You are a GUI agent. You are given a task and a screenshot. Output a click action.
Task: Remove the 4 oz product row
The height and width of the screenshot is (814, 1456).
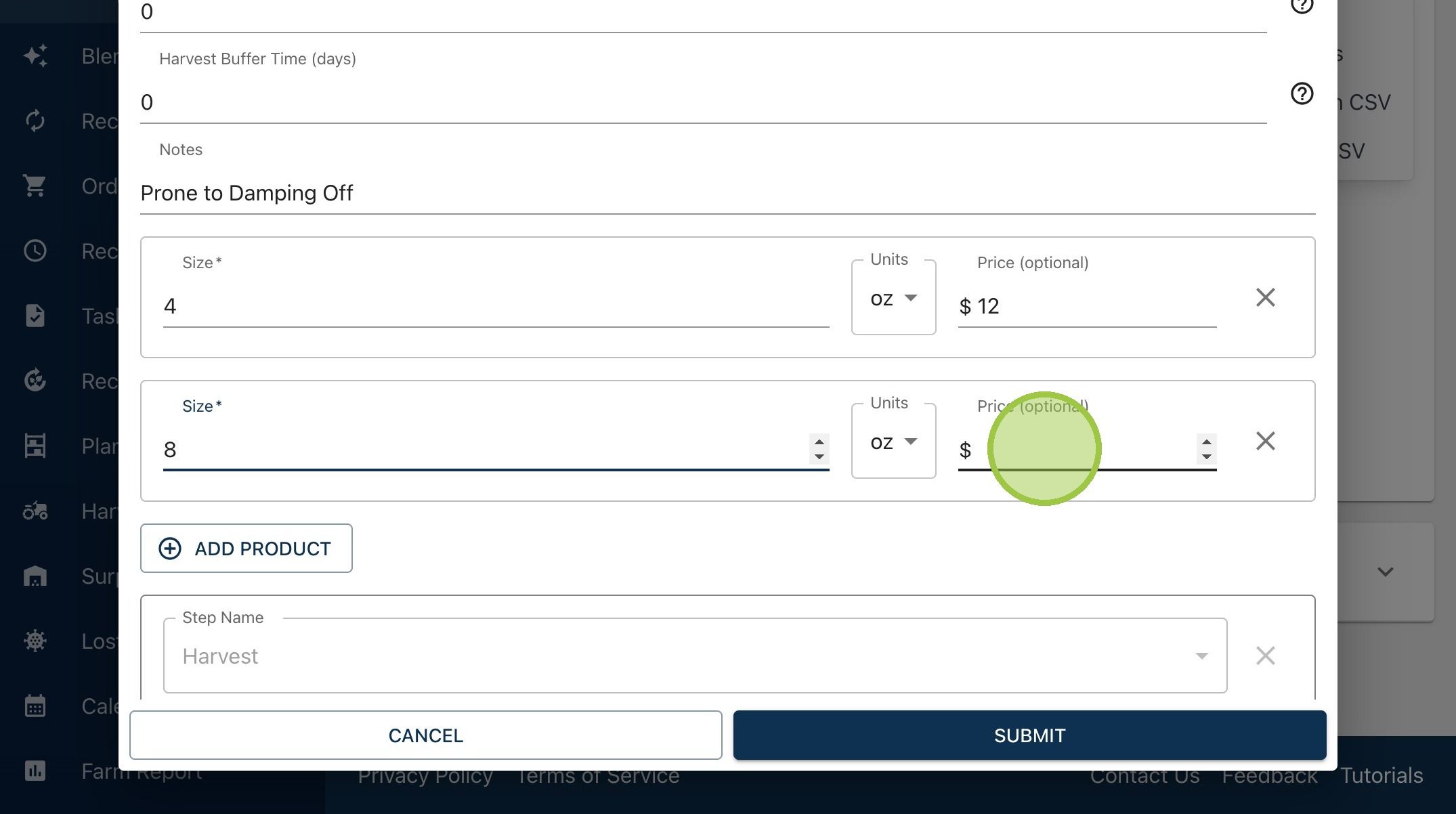(x=1265, y=297)
